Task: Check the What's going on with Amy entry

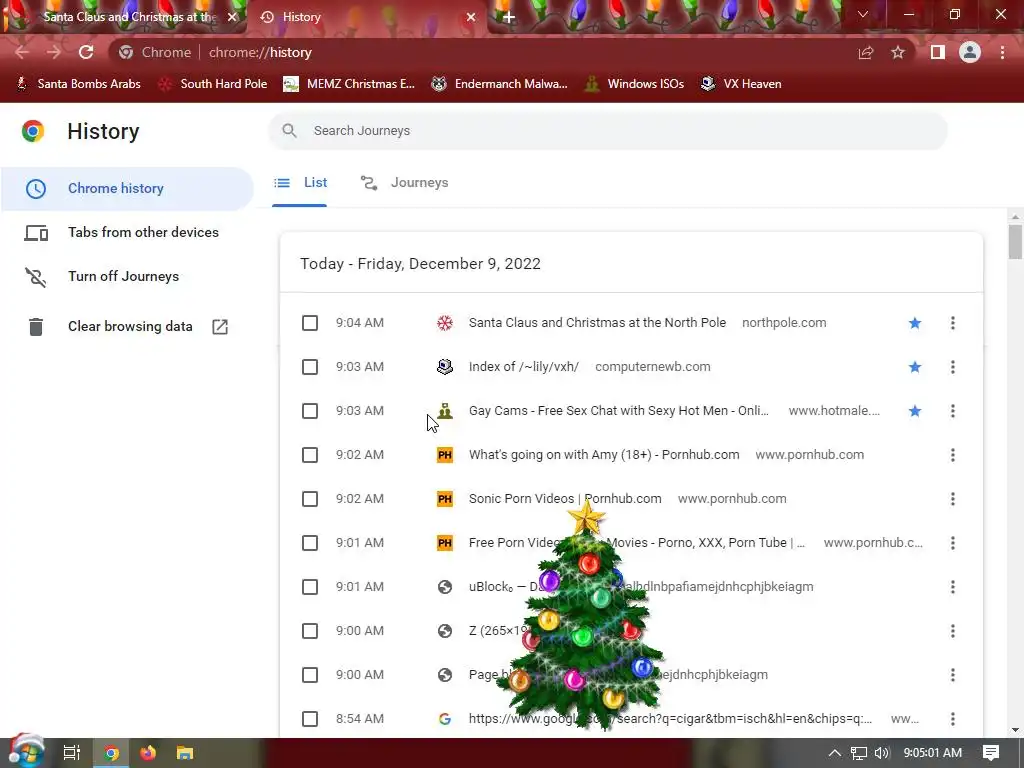Action: (x=310, y=455)
